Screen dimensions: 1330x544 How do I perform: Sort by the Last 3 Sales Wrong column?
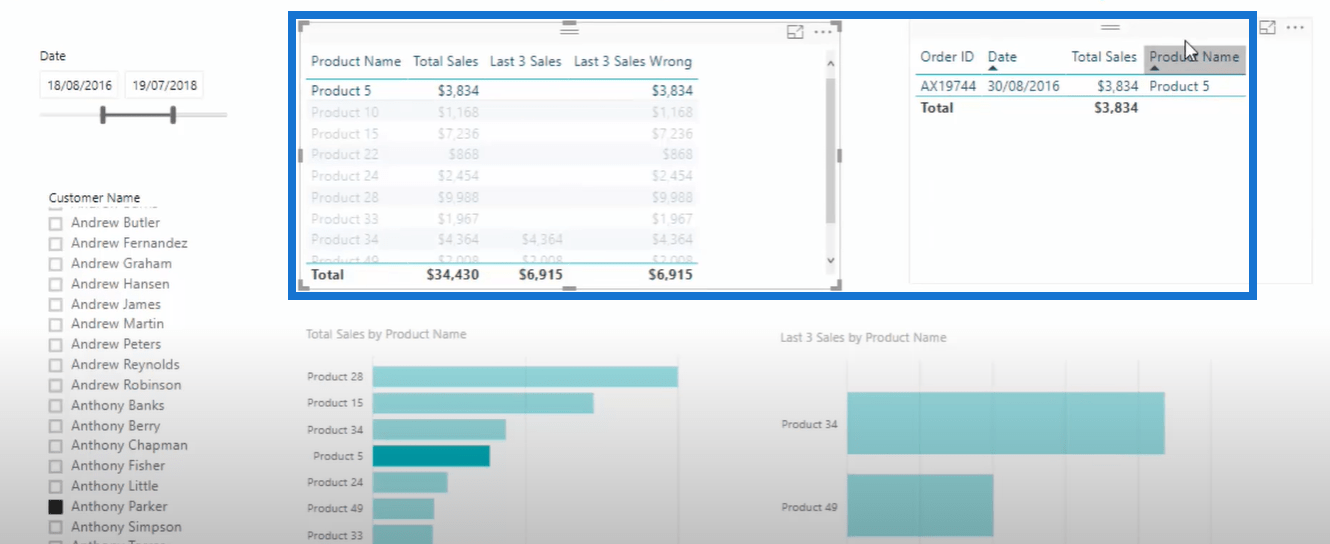point(633,62)
